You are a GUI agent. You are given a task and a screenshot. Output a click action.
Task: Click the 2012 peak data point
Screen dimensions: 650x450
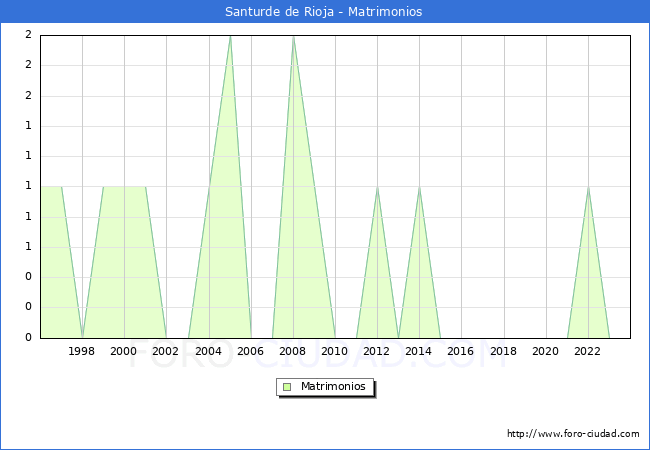[377, 187]
